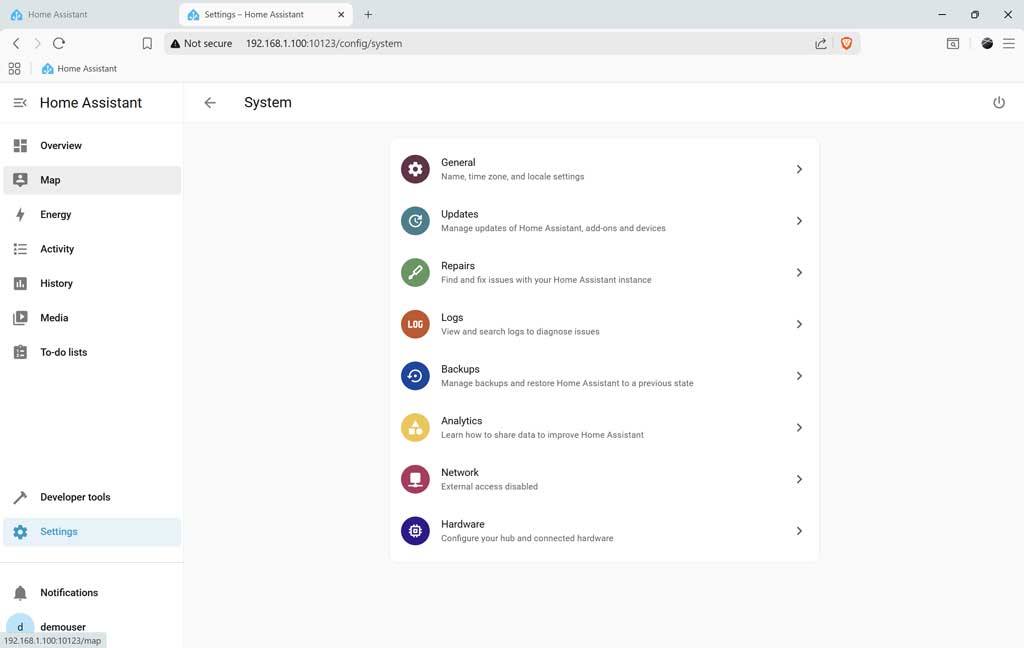The image size is (1024, 648).
Task: Click the green Repairs wrench icon
Action: (x=415, y=272)
